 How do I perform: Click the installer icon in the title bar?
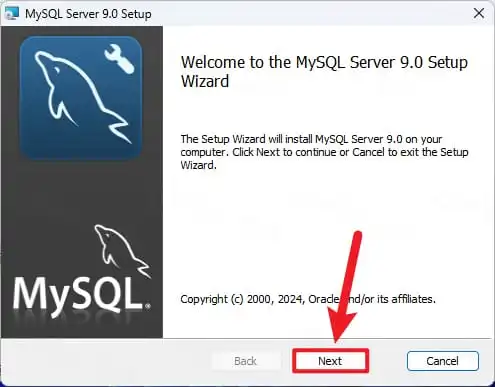12,13
